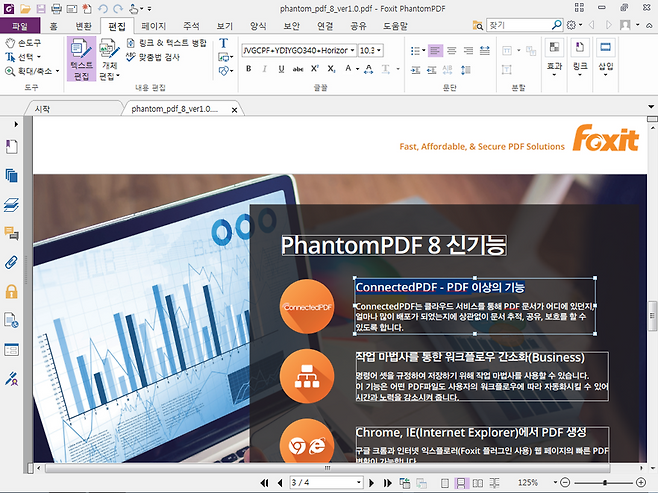
Task: Run 맞춤법 검사 spell check
Action: pyautogui.click(x=154, y=57)
